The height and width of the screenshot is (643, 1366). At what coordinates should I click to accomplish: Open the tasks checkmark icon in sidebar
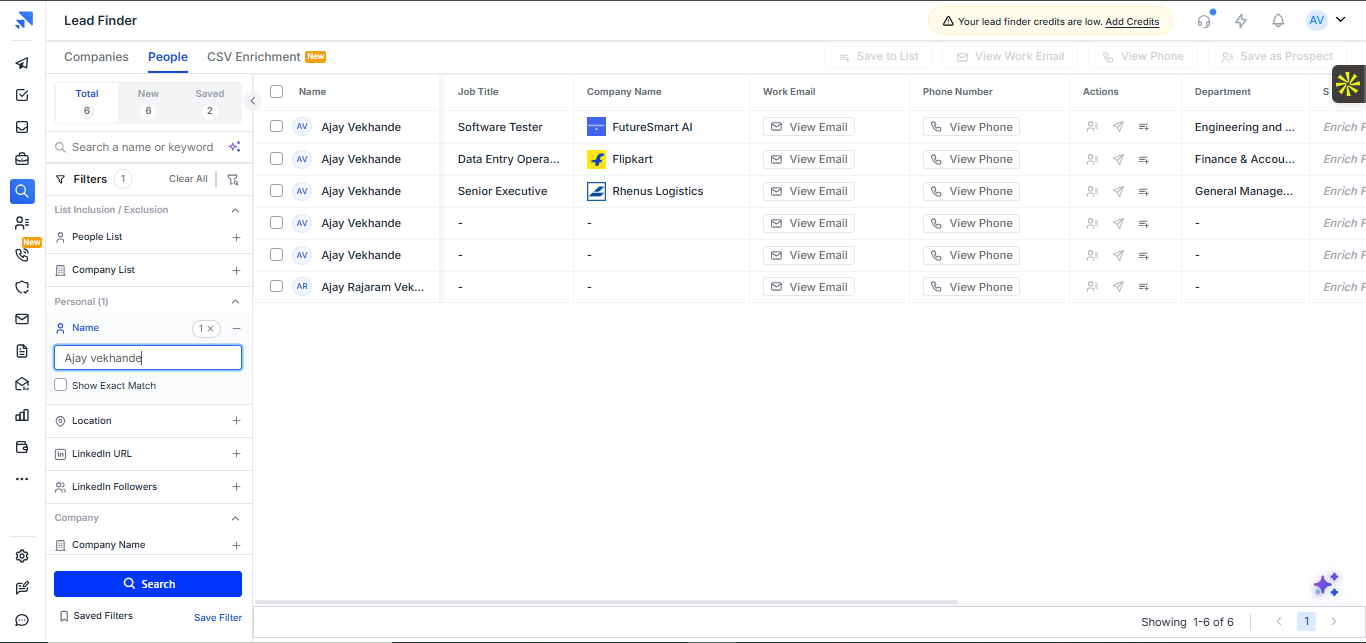click(x=22, y=95)
